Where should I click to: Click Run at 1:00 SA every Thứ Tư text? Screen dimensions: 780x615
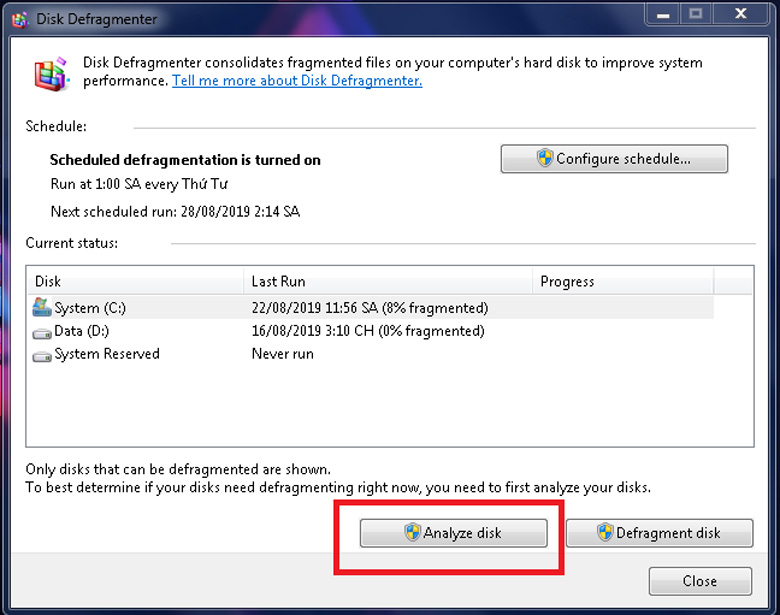139,184
